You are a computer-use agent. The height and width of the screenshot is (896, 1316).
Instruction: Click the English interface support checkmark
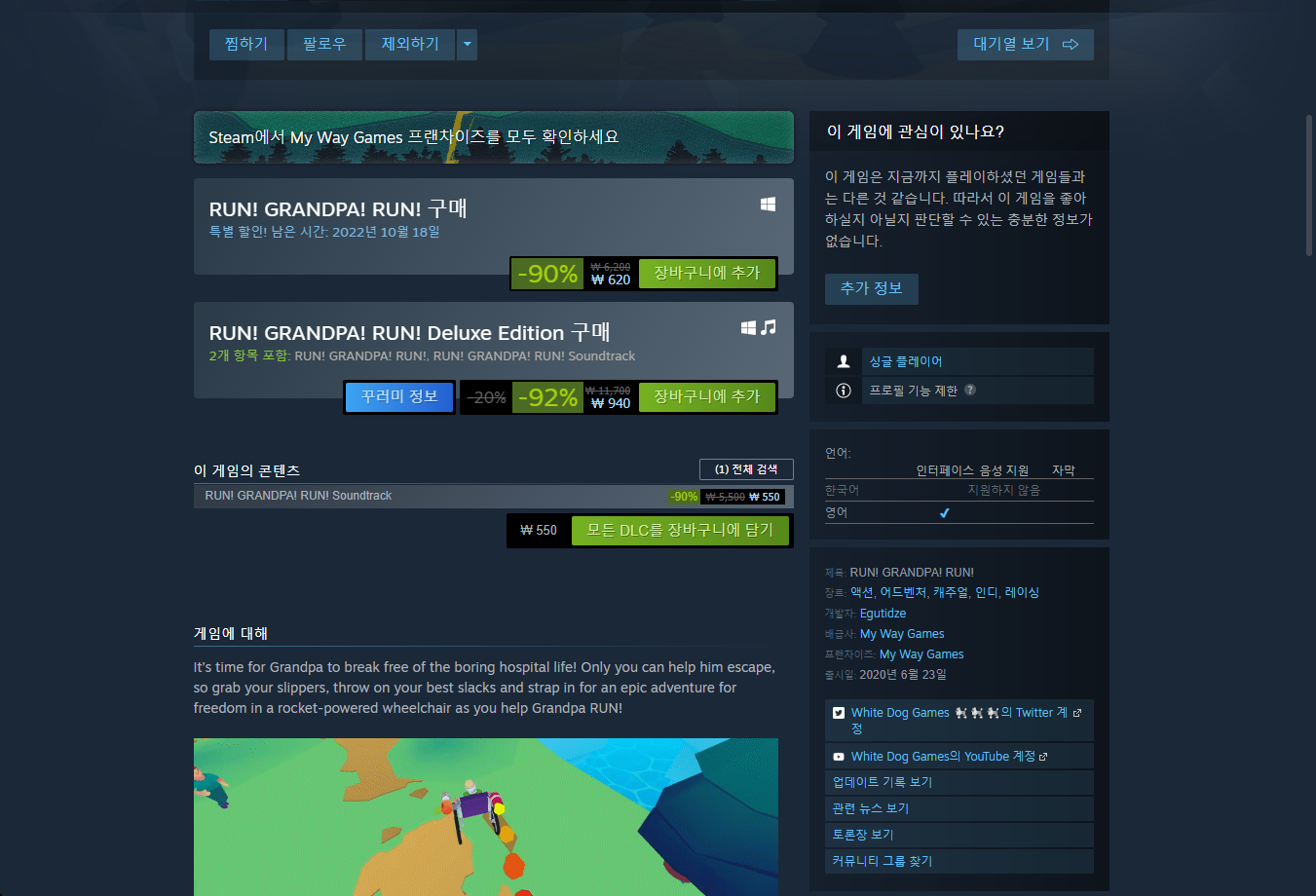(x=944, y=513)
